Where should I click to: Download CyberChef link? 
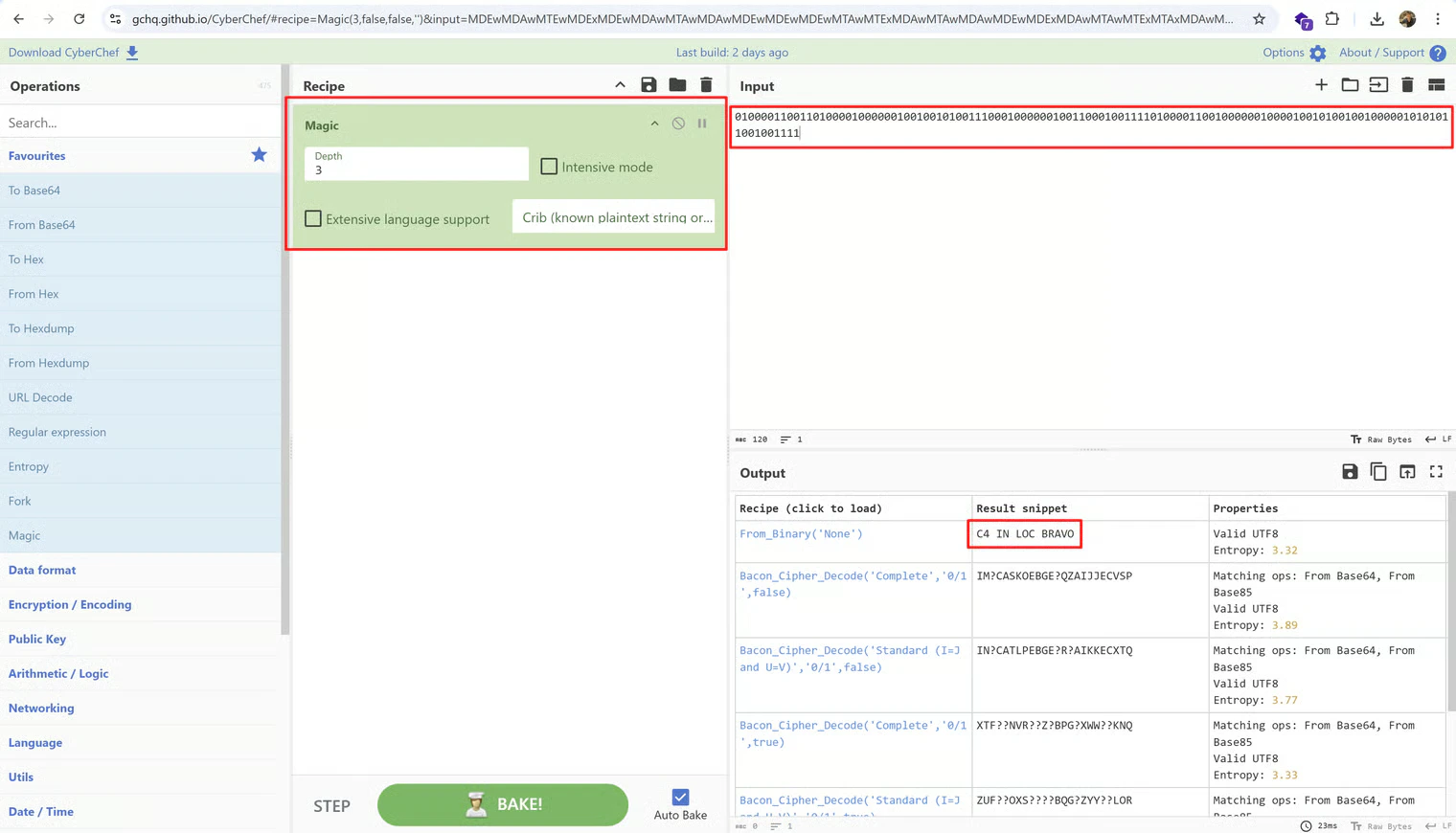tap(74, 53)
